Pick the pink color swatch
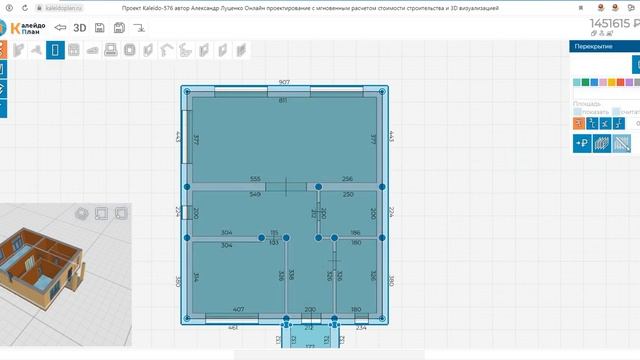640x360 pixels. pyautogui.click(x=603, y=82)
